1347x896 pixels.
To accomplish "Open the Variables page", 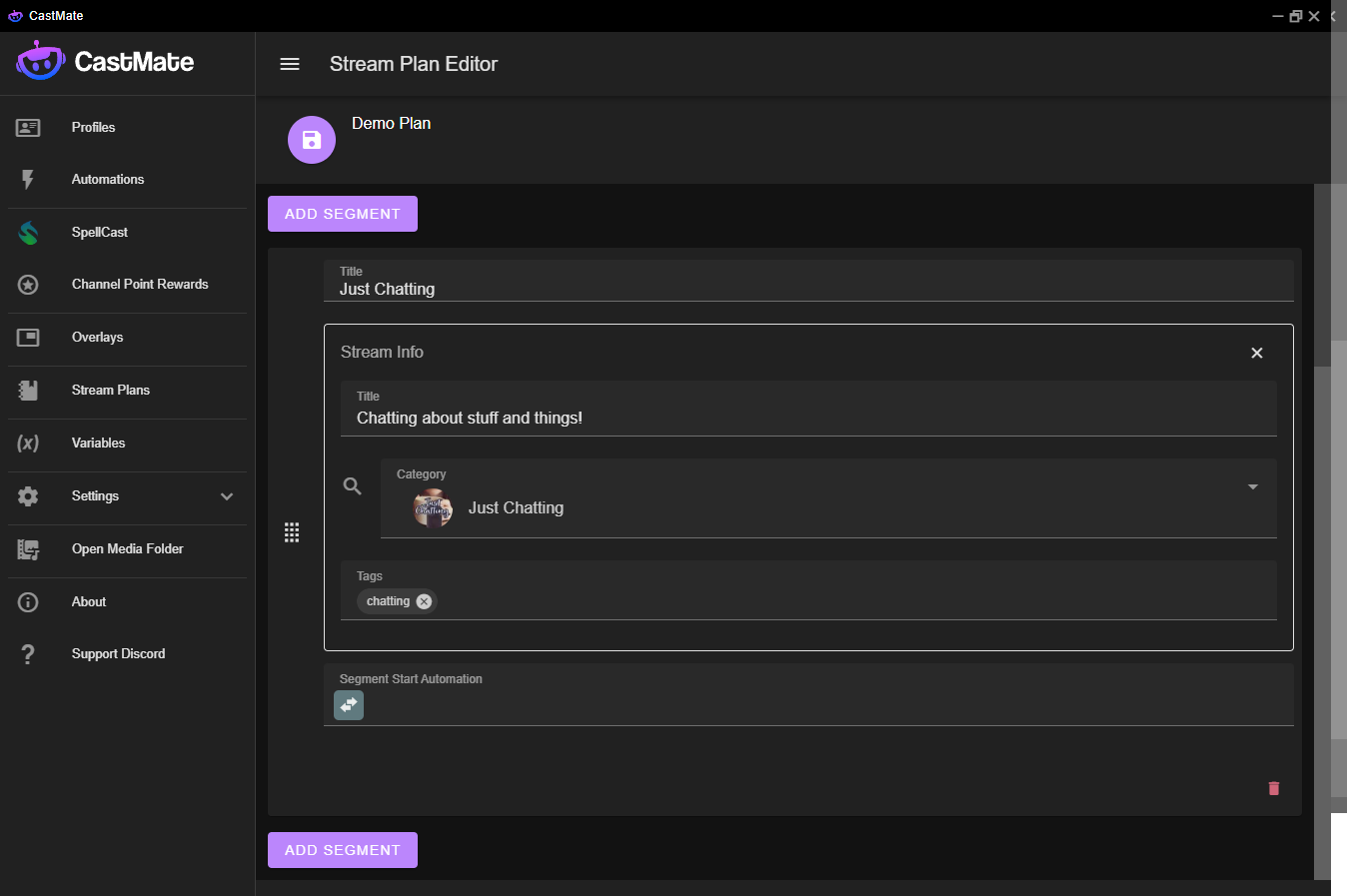I will tap(98, 444).
